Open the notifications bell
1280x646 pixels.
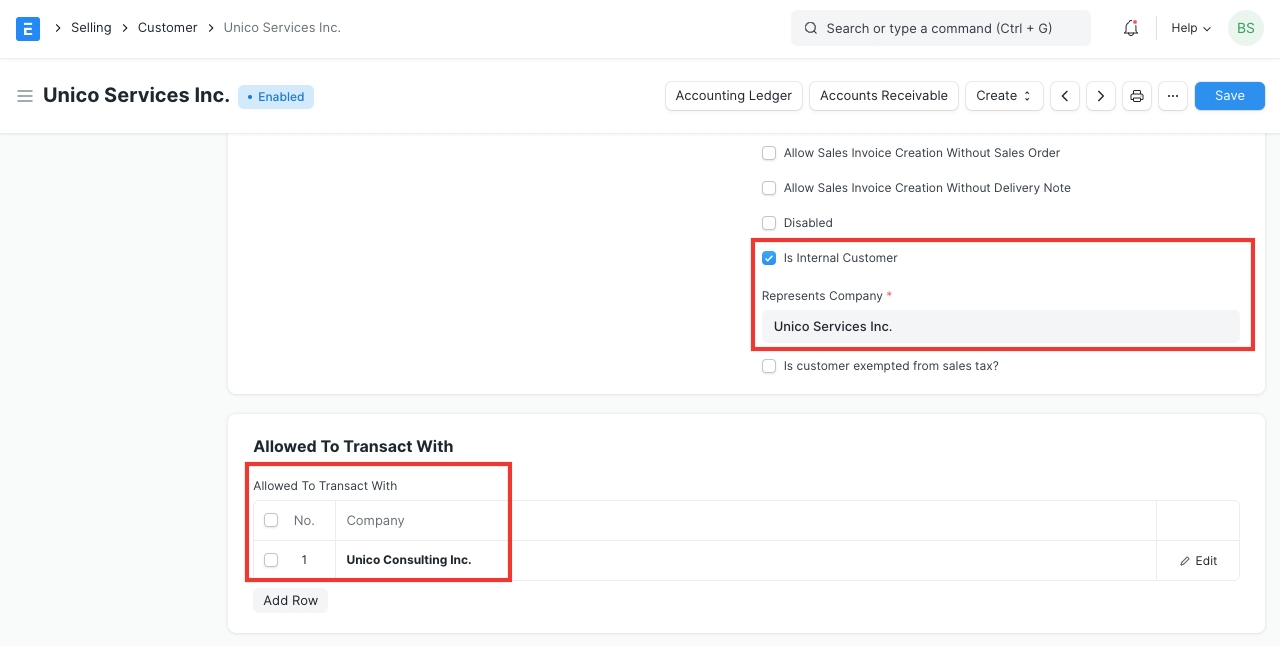(1131, 28)
